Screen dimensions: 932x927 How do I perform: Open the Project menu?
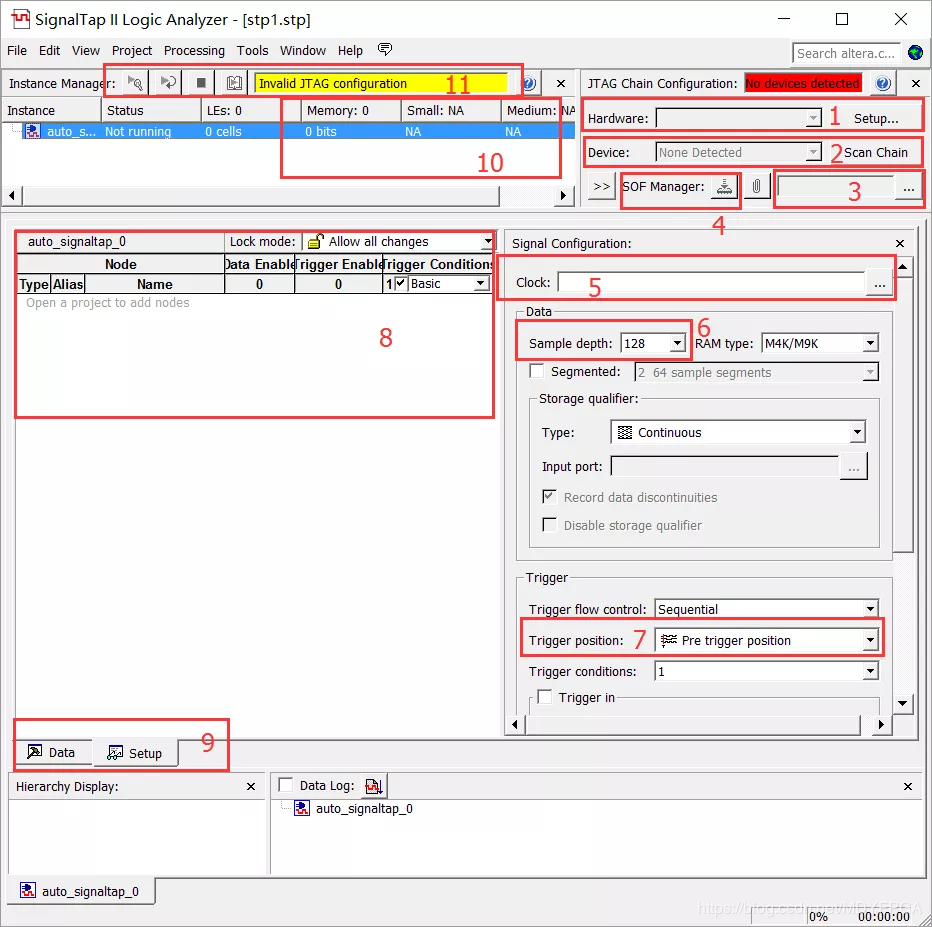131,51
